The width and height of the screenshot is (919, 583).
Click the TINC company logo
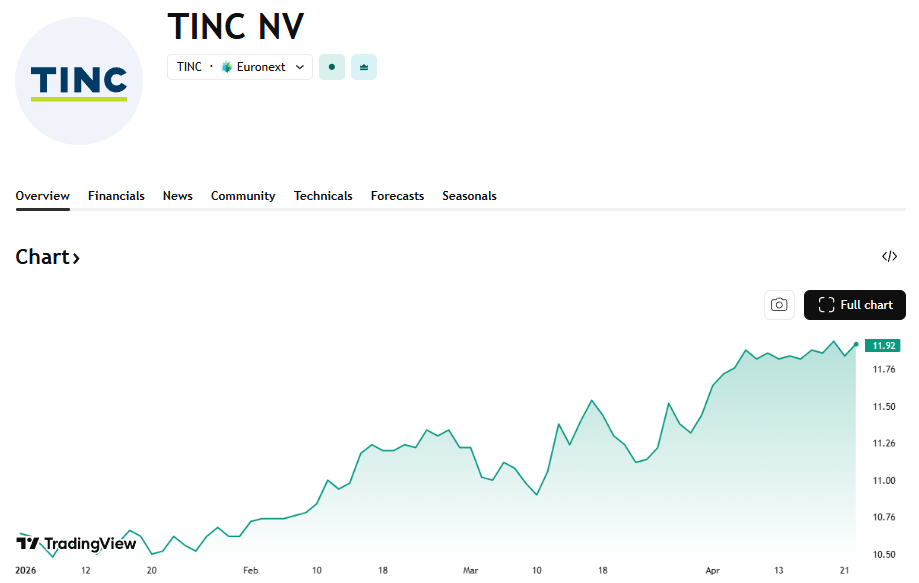coord(79,81)
